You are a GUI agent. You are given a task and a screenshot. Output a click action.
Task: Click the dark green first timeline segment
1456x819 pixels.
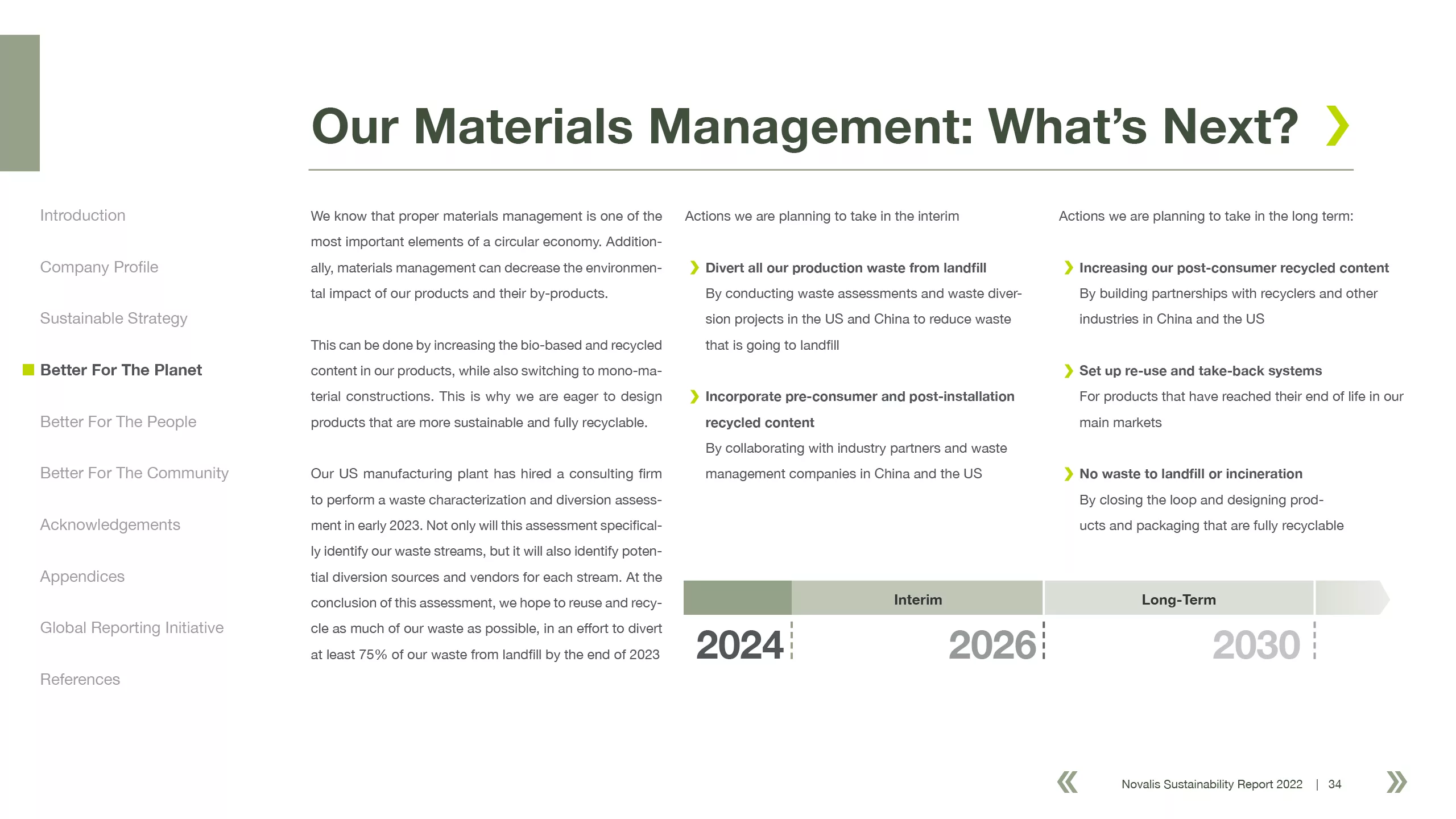click(x=737, y=598)
